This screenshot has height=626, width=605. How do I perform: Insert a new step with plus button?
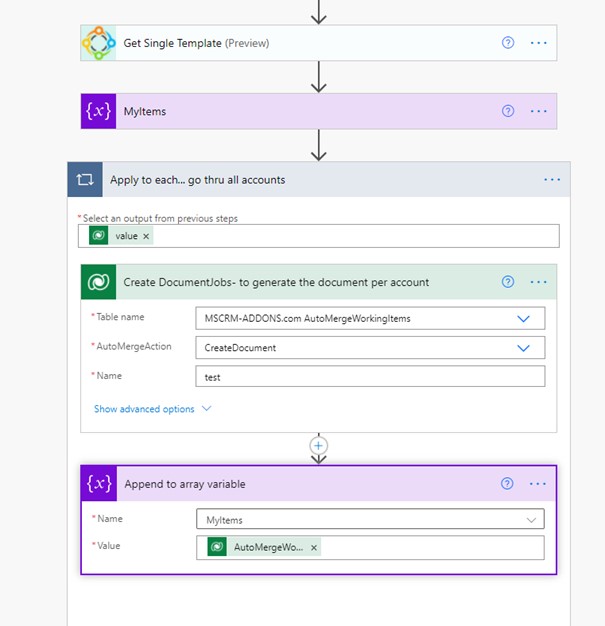(318, 446)
